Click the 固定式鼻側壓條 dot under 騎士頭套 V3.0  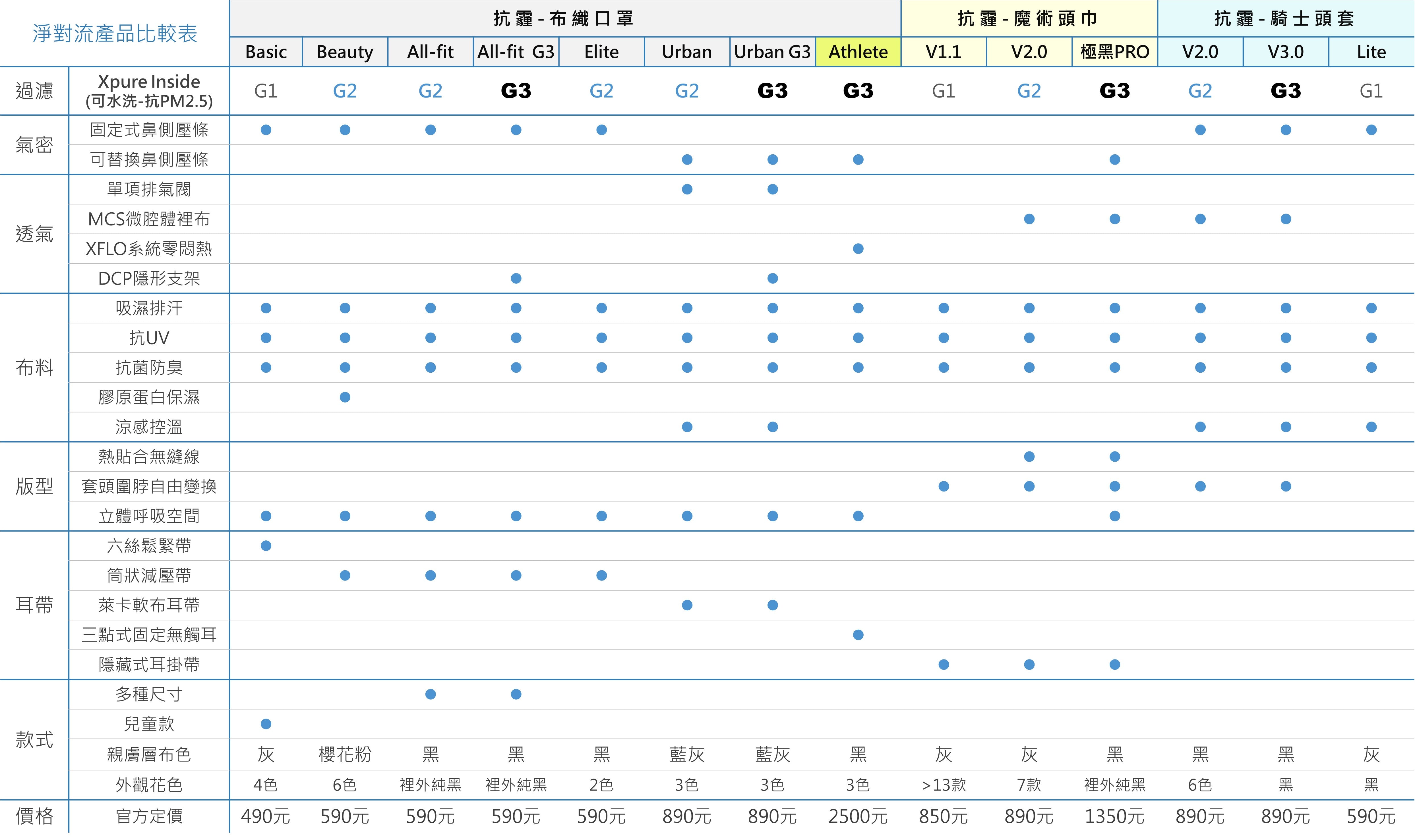pyautogui.click(x=1286, y=130)
